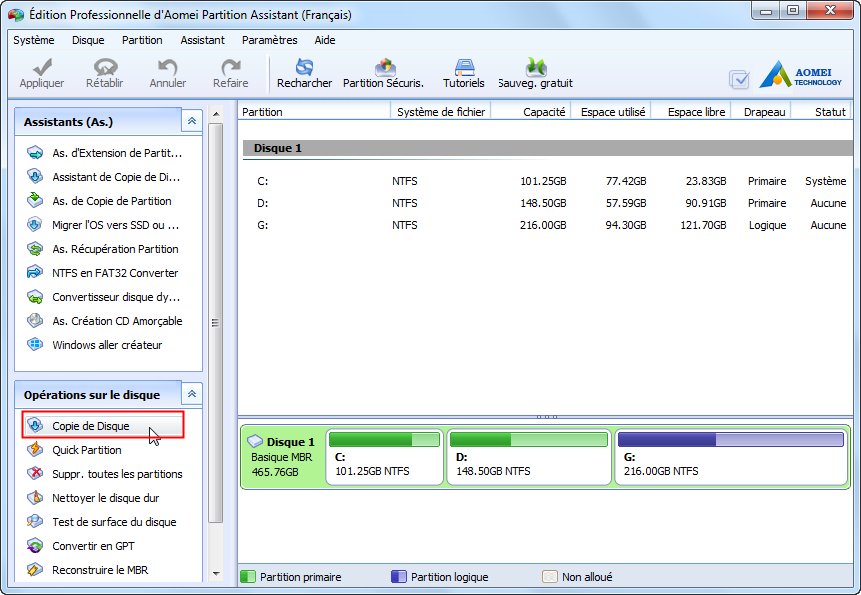This screenshot has height=595, width=861.
Task: Open the Disque menu
Action: (88, 40)
